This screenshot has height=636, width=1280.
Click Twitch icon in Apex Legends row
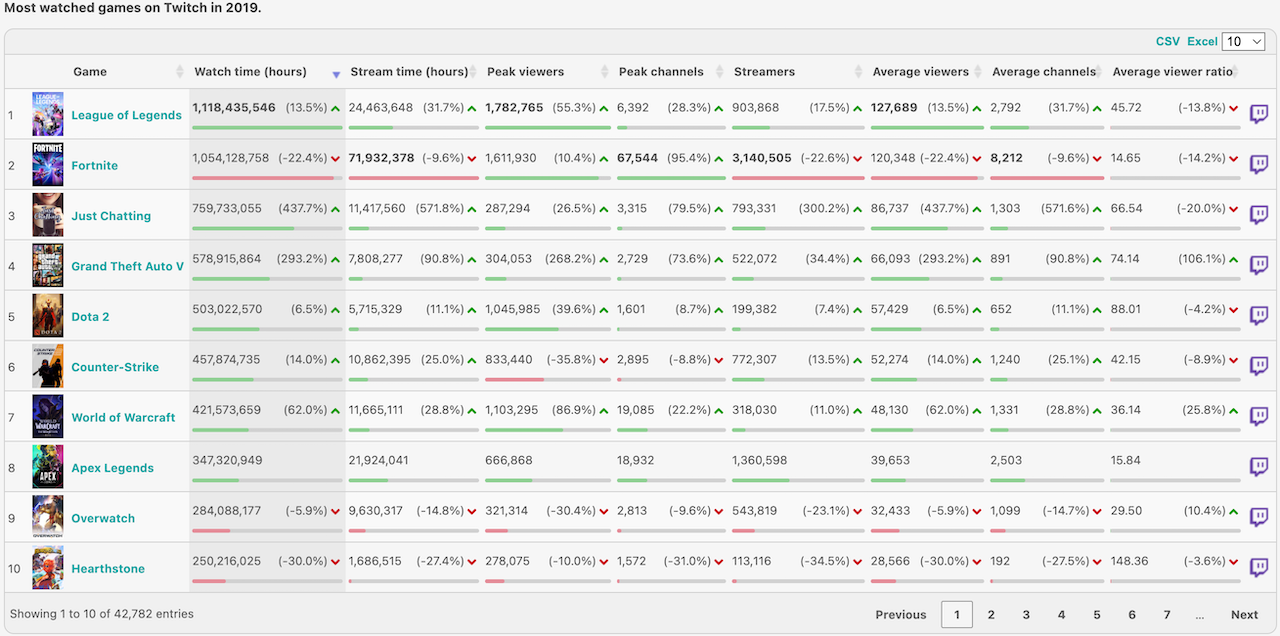point(1259,467)
